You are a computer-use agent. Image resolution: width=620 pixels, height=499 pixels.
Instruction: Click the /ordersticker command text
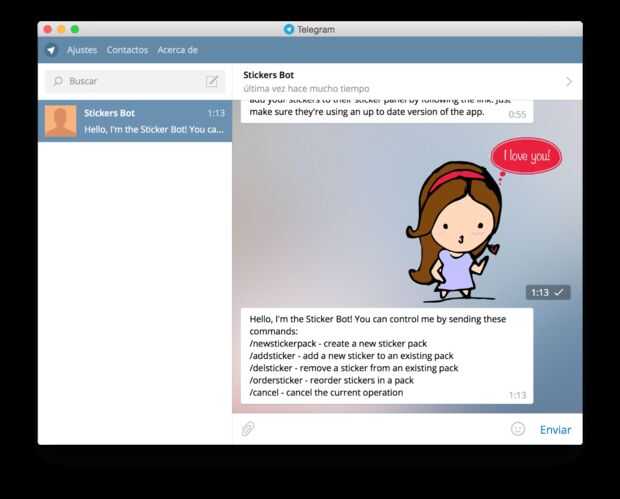tap(276, 380)
